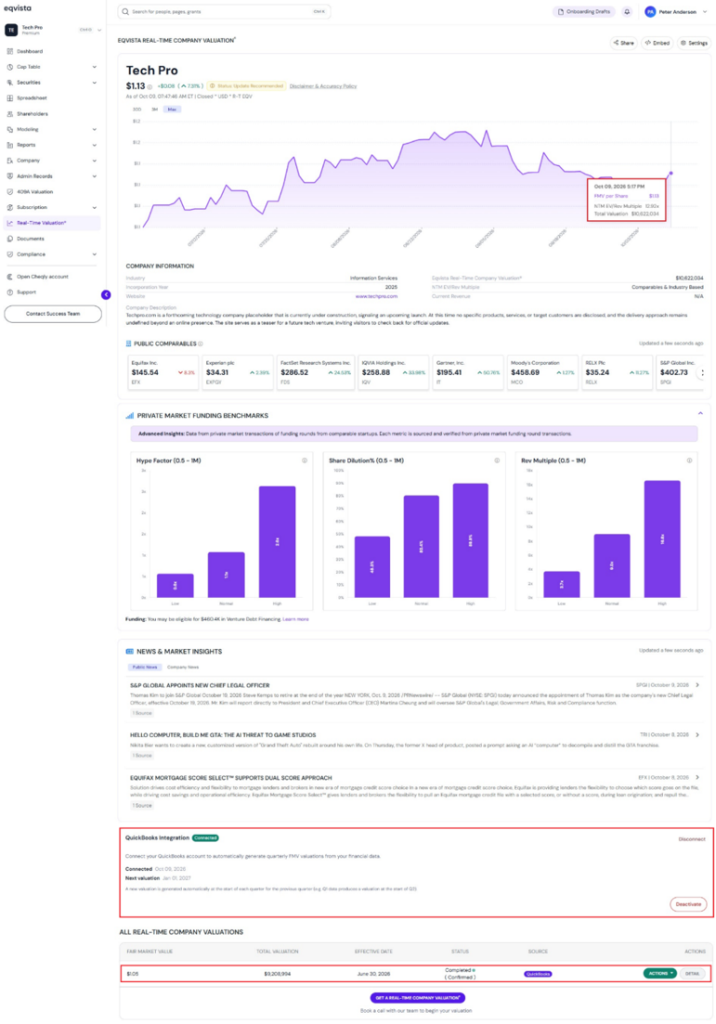Expand the Cap Table submenu chevron
Screen dimensions: 716x1024
point(95,67)
